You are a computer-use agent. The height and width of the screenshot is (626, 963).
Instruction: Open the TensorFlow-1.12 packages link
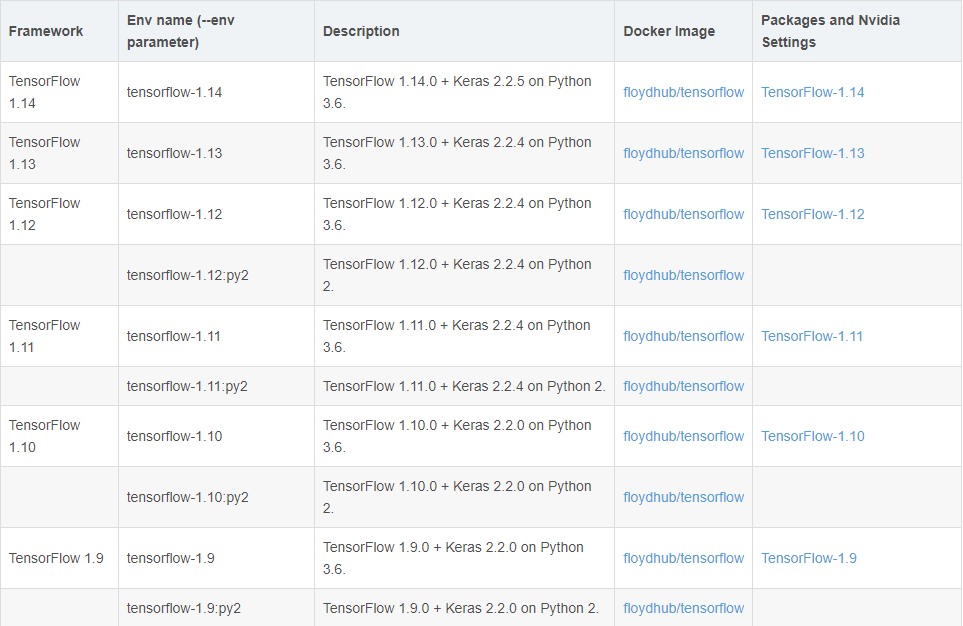[x=812, y=214]
